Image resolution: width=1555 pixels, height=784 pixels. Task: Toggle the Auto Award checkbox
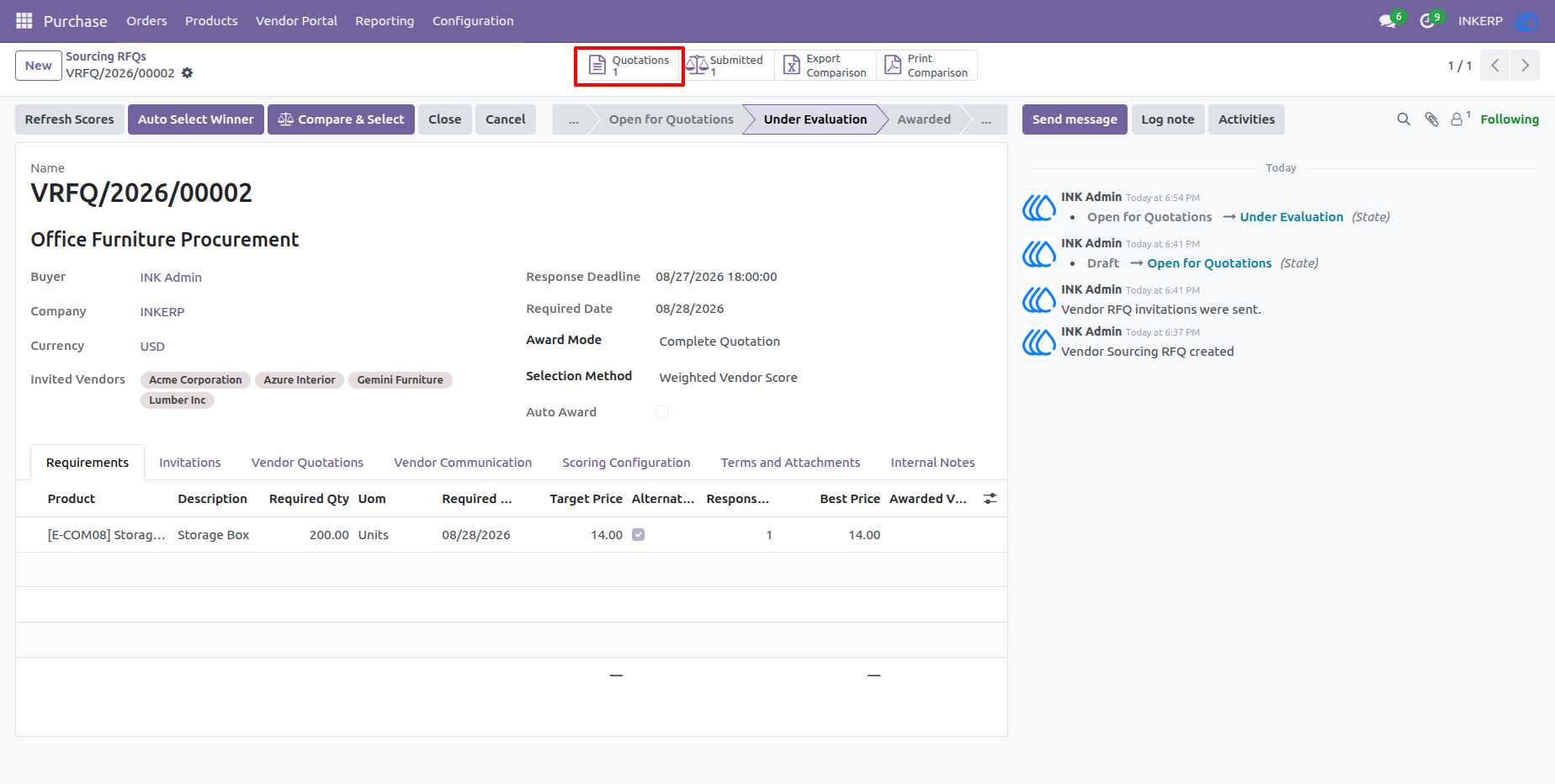tap(662, 412)
